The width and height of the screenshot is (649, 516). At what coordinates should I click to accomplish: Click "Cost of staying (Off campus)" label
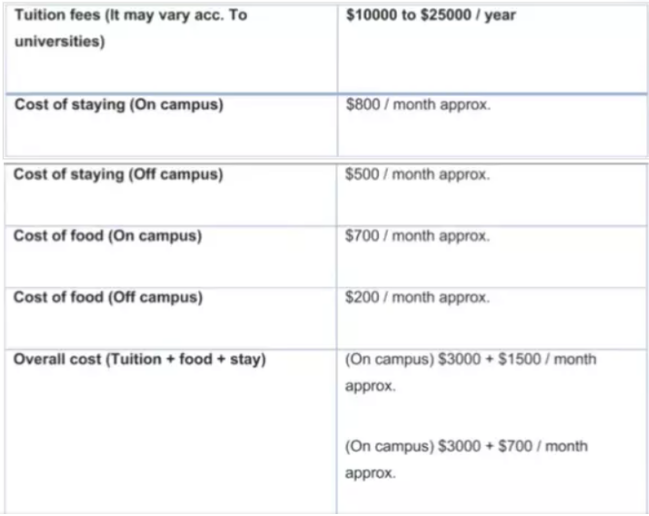(x=117, y=174)
